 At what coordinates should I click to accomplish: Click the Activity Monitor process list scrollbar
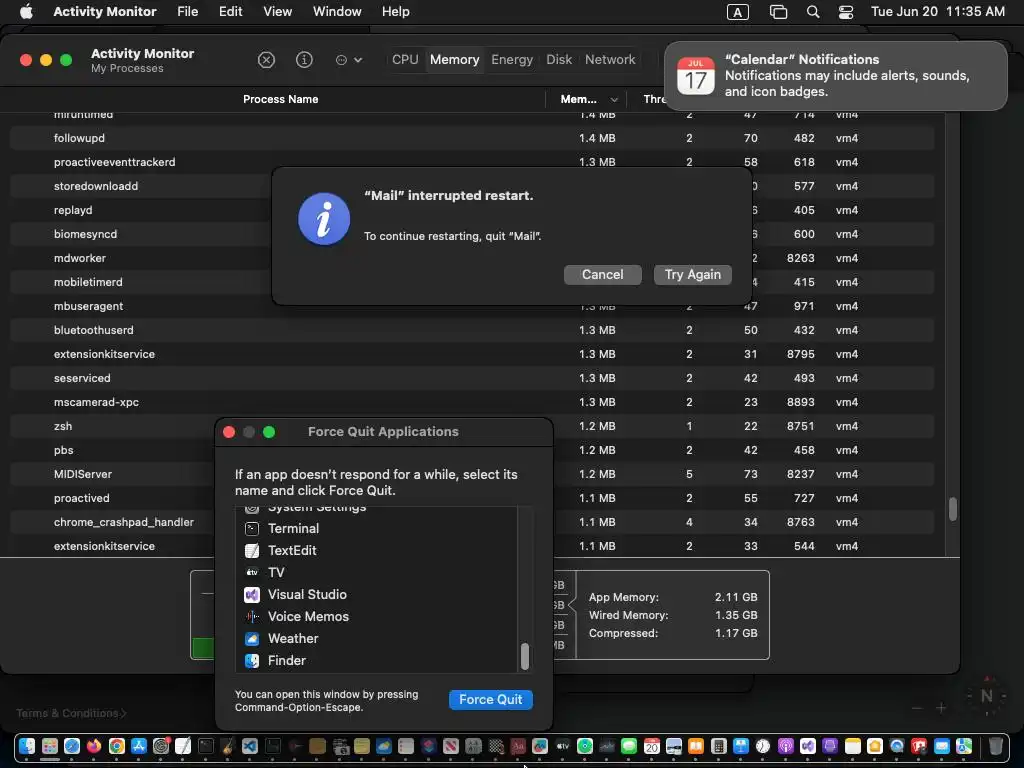[953, 509]
